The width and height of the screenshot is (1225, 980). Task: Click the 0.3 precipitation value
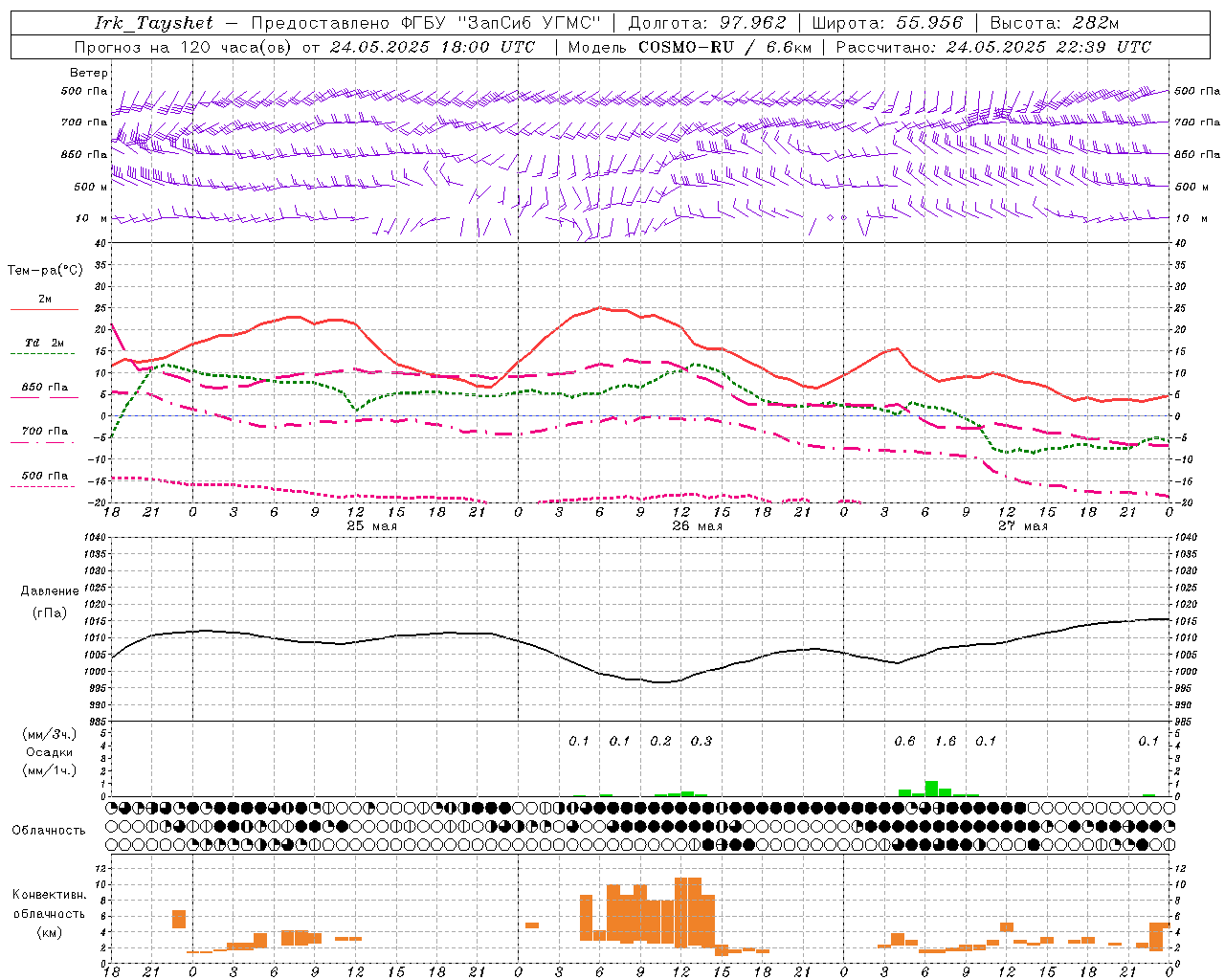coord(702,742)
